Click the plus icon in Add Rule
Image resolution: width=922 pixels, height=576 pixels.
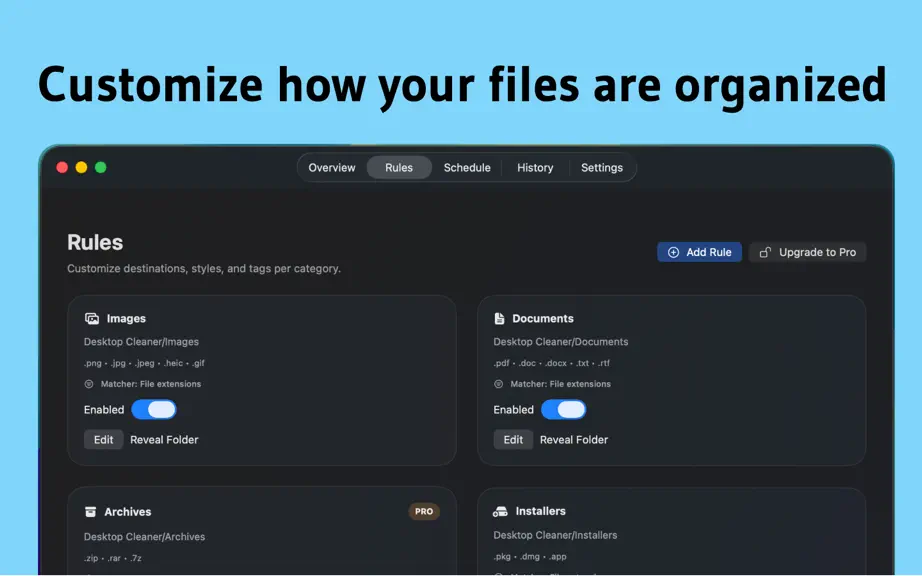tap(673, 252)
